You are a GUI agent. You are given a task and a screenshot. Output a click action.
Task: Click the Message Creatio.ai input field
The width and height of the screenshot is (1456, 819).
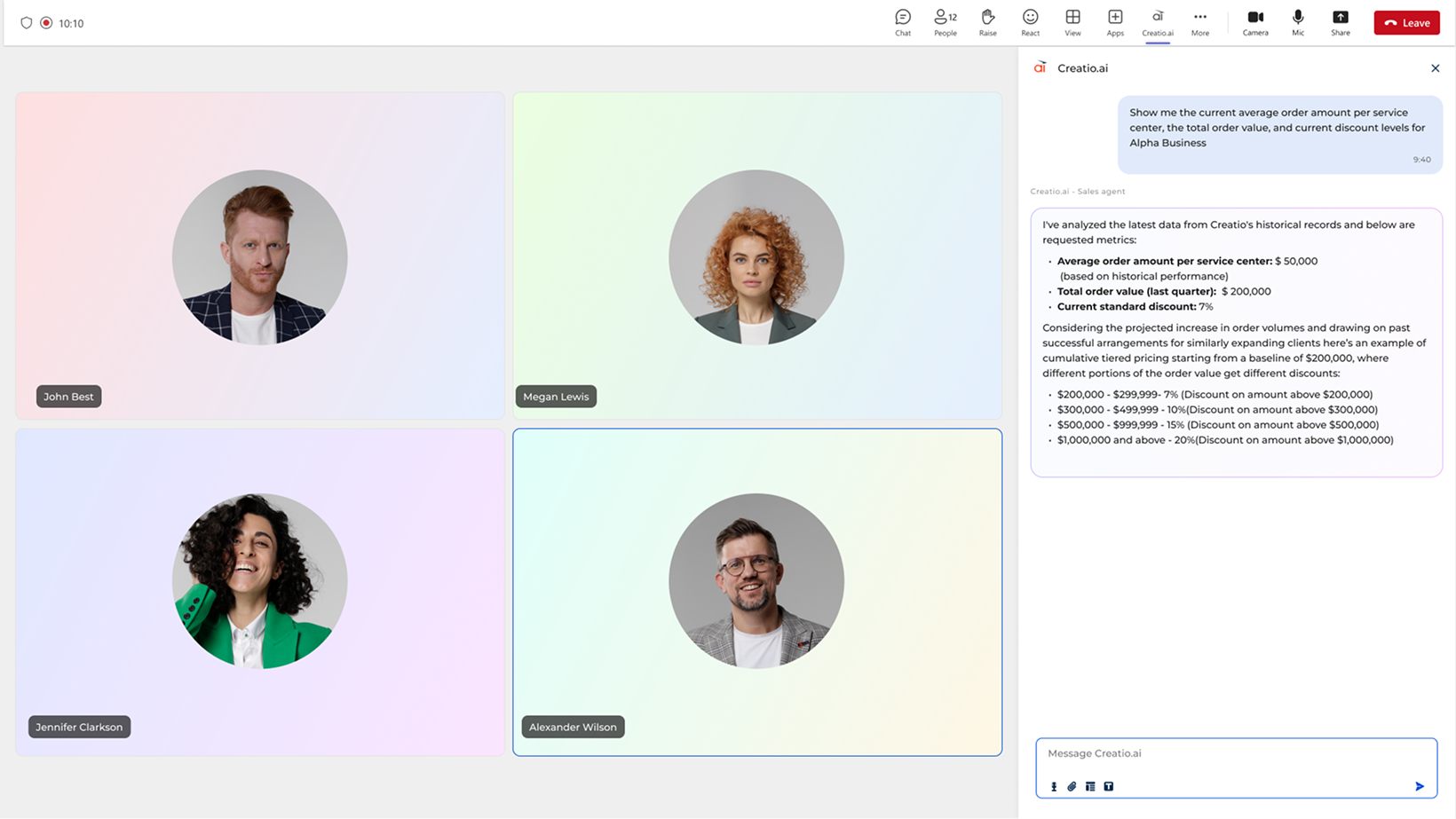[x=1199, y=753]
